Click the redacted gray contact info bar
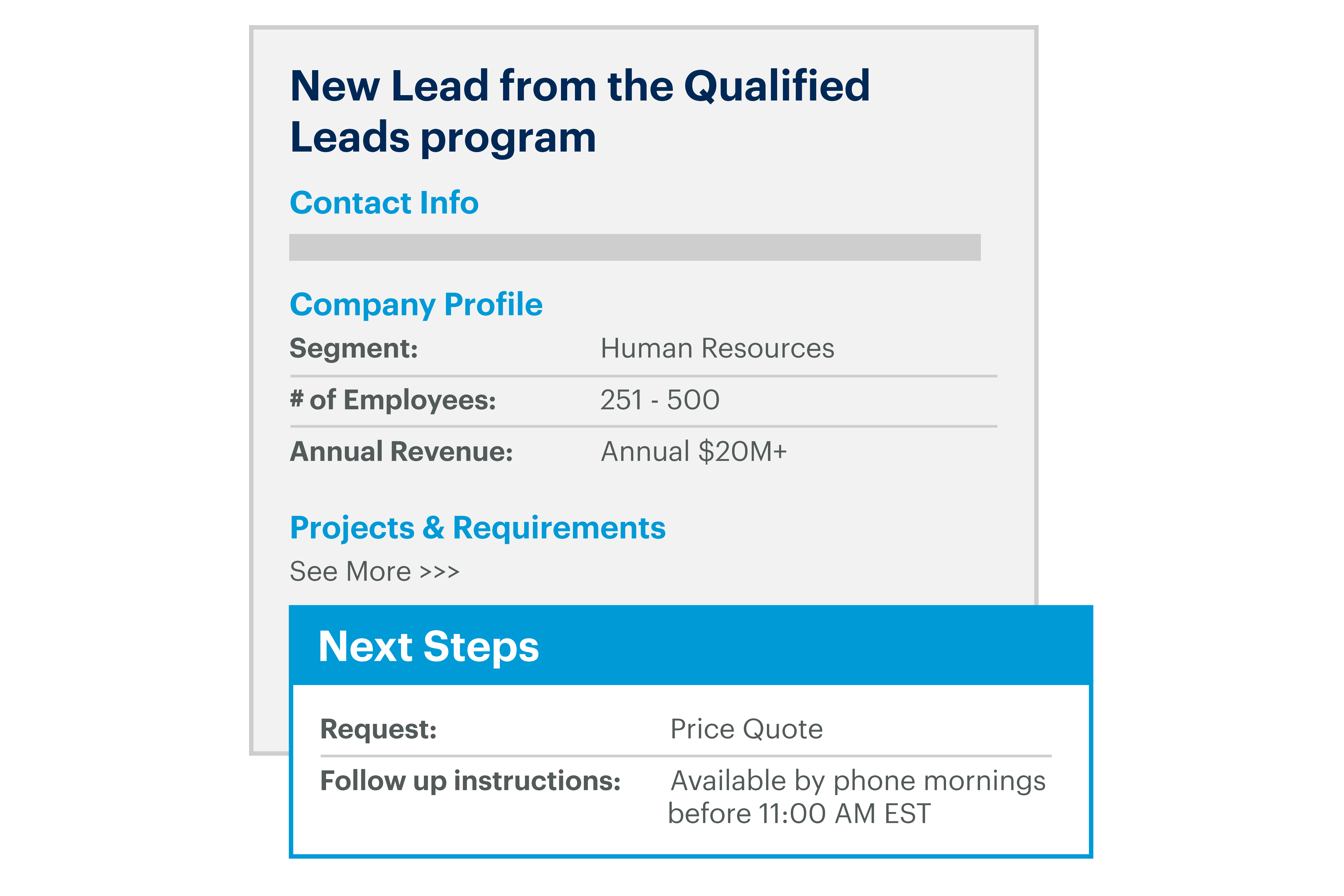Screen dimensions: 1344x896 point(634,248)
